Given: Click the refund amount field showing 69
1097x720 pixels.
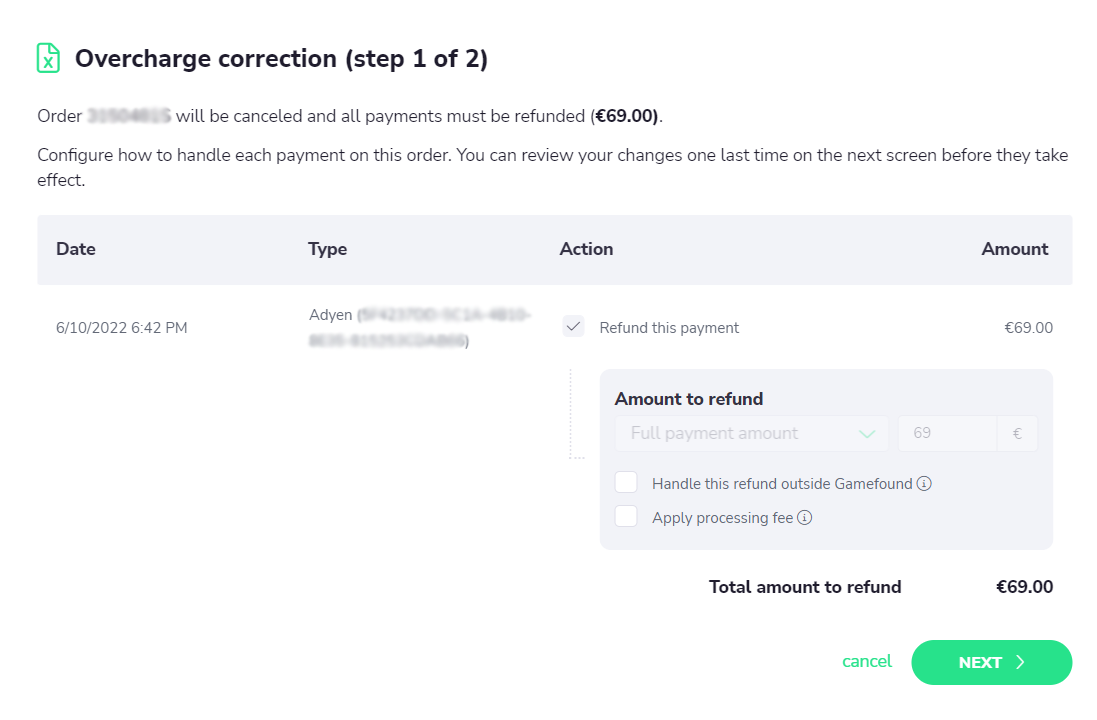Looking at the screenshot, I should (x=946, y=434).
